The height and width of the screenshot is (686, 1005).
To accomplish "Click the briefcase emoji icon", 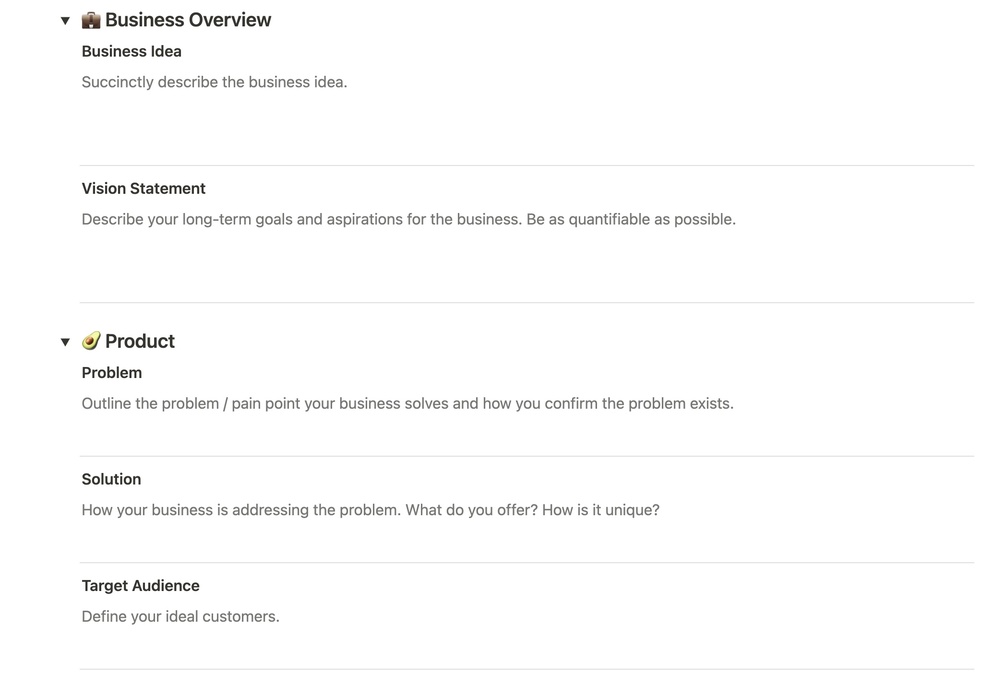I will (91, 20).
